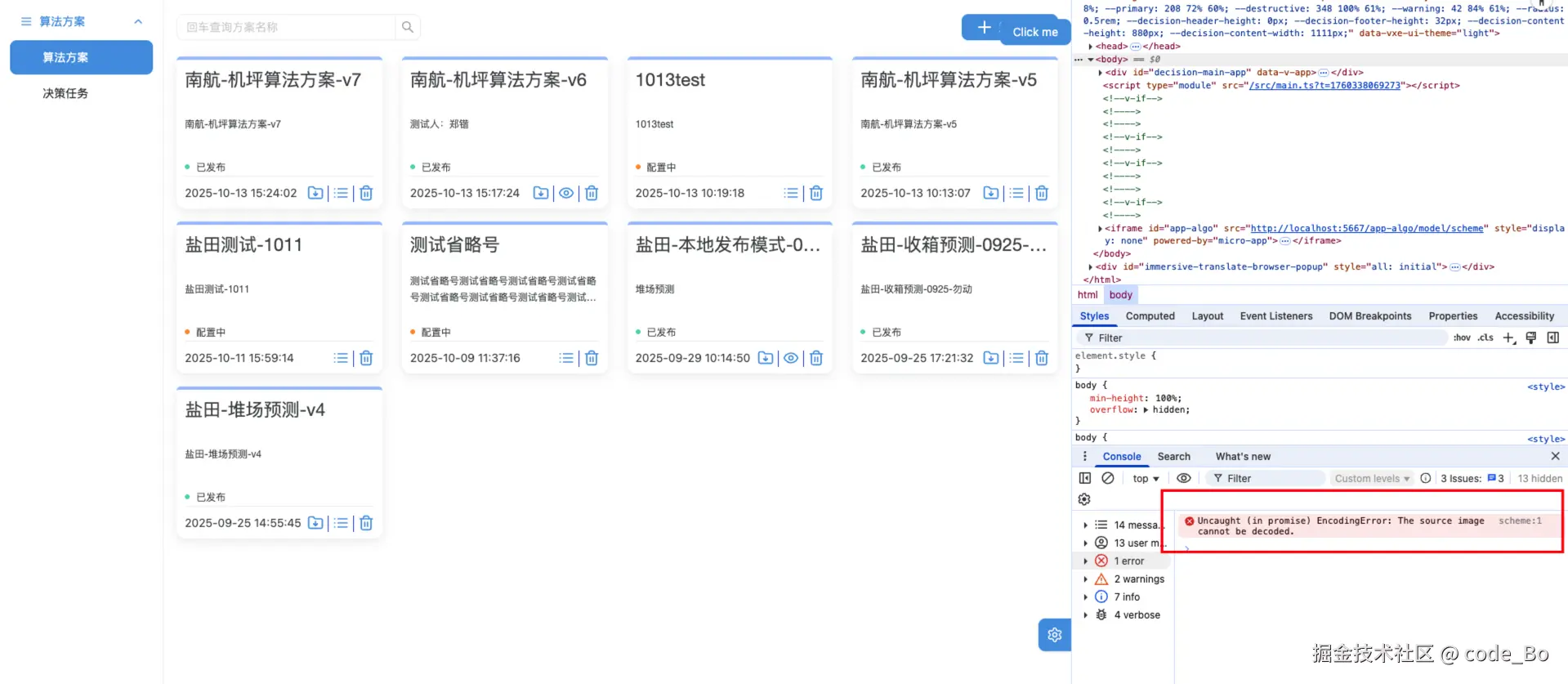Viewport: 1568px width, 684px height.
Task: Click trash icon on 测试省略号 card
Action: coord(592,358)
